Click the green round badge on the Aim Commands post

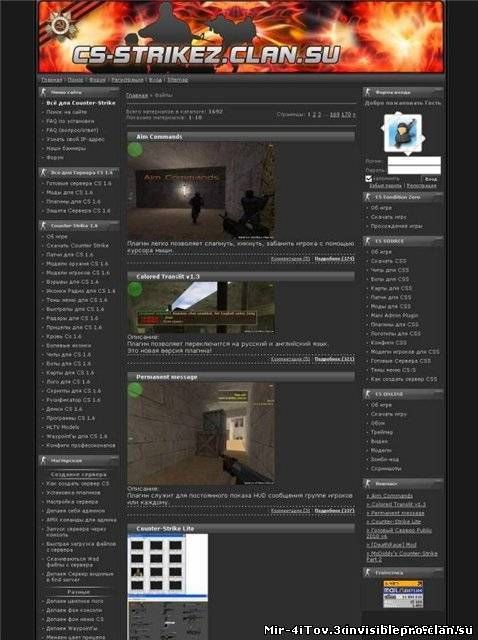coord(135,150)
